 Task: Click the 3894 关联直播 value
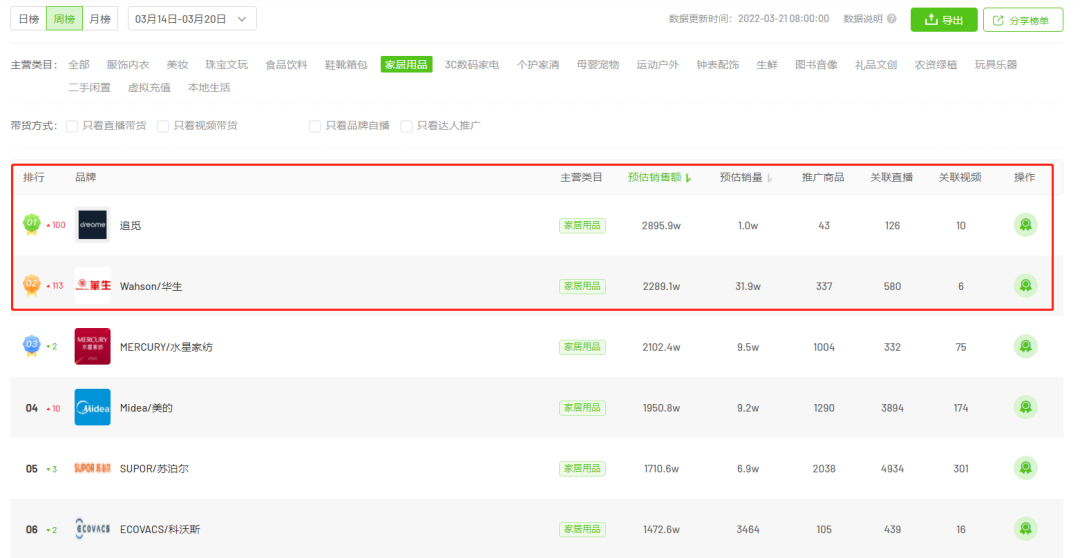(892, 408)
